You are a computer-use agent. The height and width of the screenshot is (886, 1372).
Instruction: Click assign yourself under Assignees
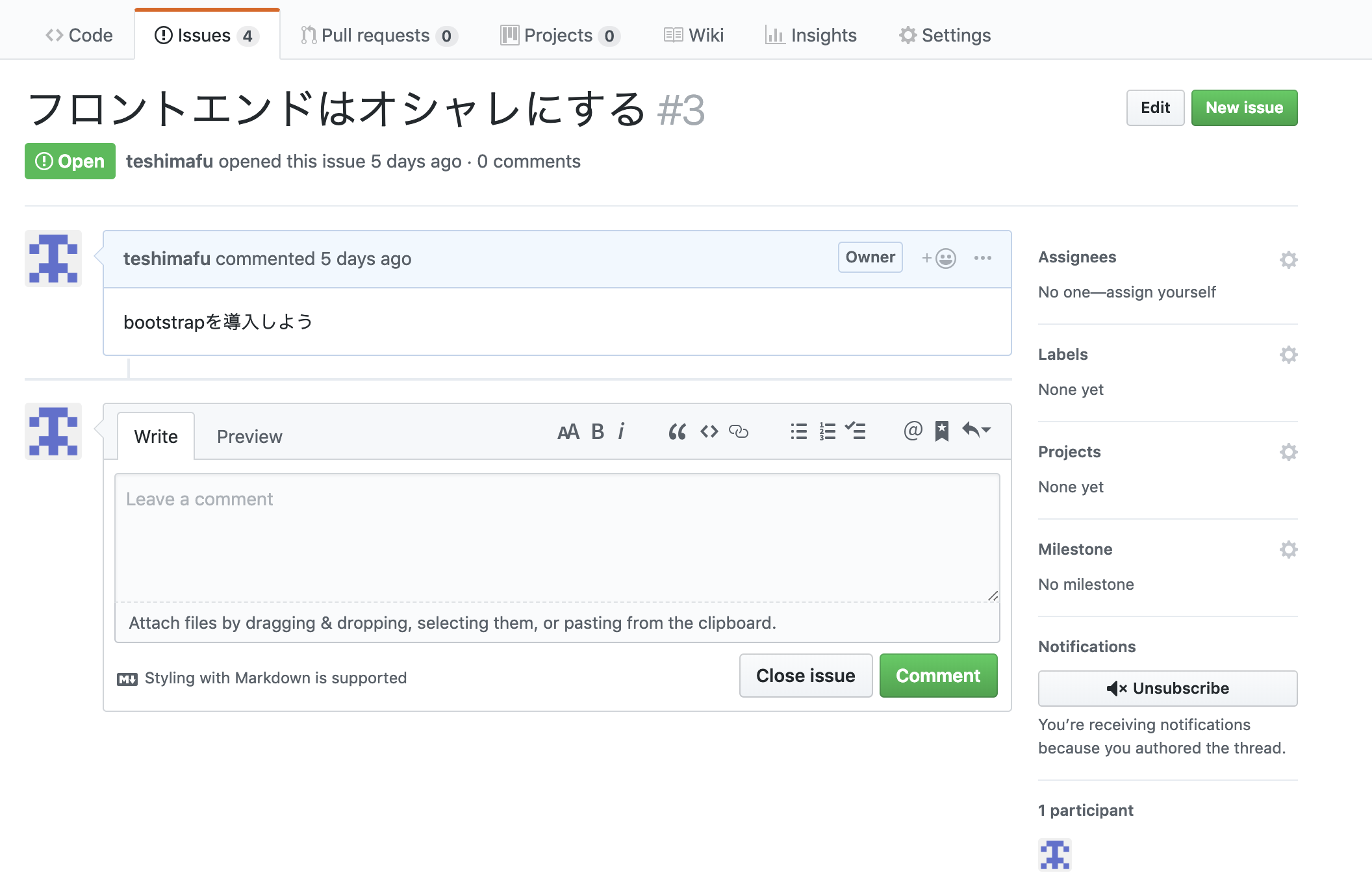[1163, 292]
